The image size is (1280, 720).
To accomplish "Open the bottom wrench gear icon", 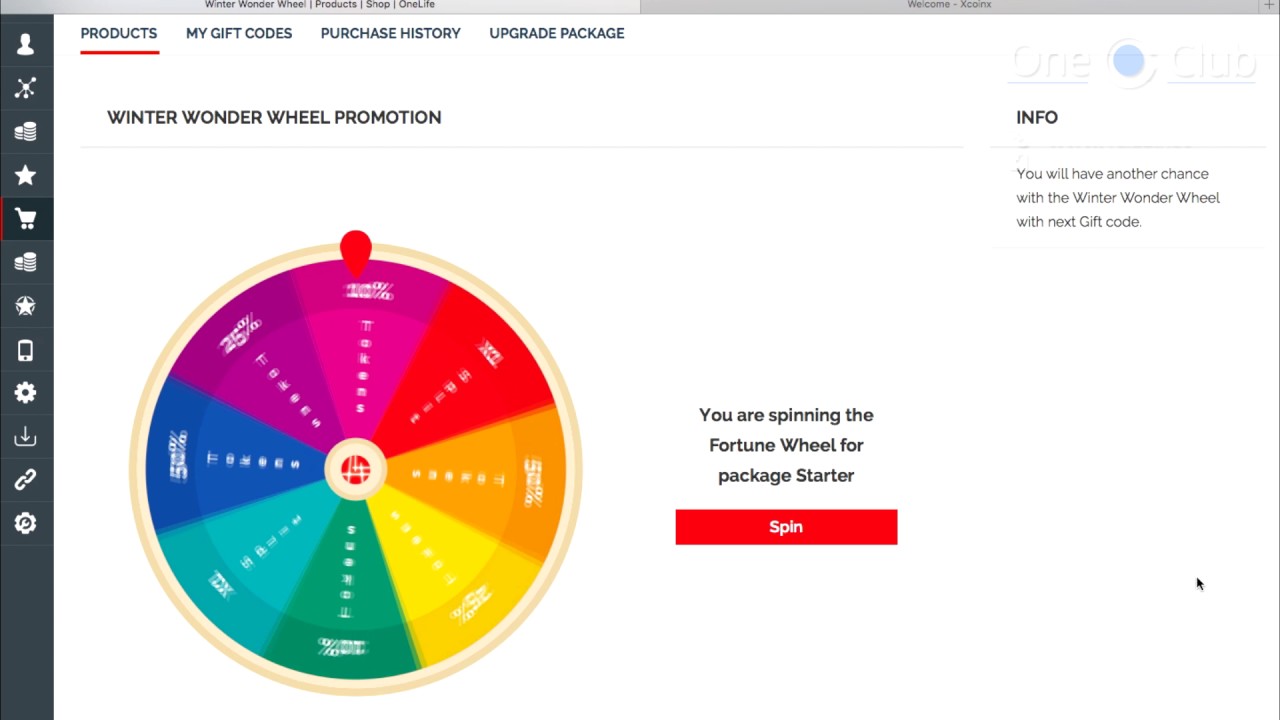I will pyautogui.click(x=26, y=523).
